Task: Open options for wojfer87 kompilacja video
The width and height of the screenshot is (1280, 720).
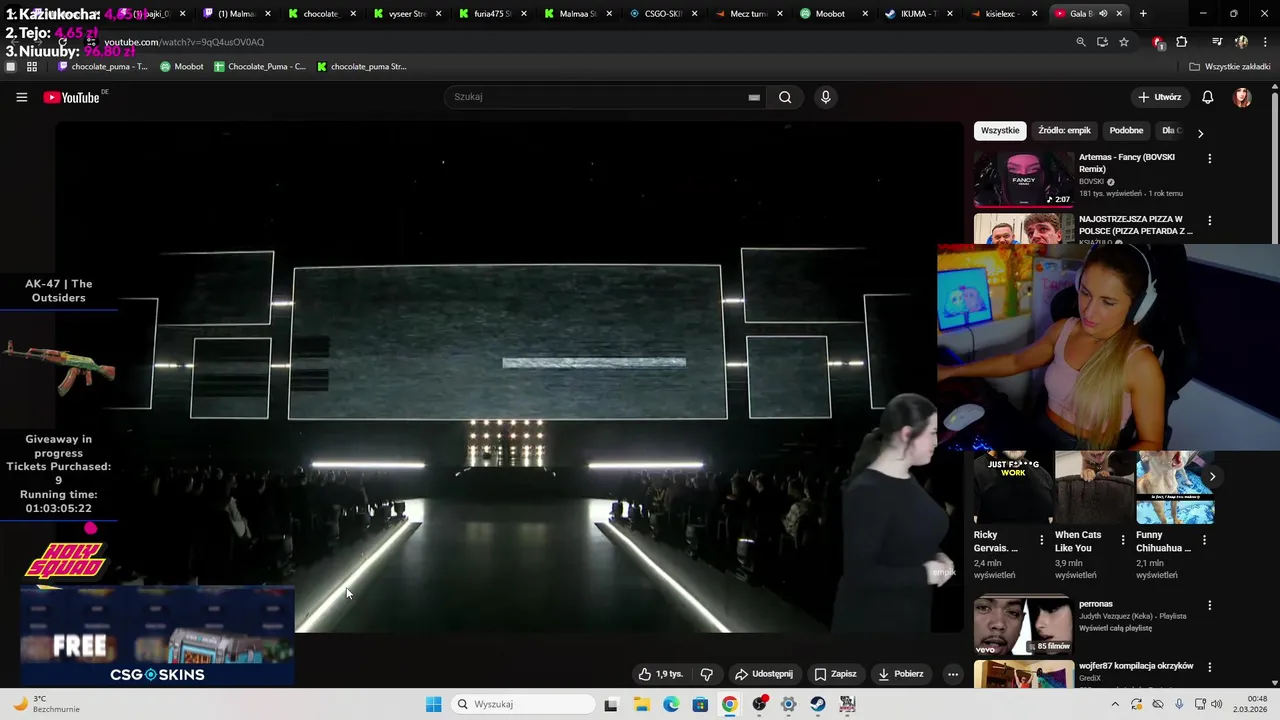Action: 1209,667
